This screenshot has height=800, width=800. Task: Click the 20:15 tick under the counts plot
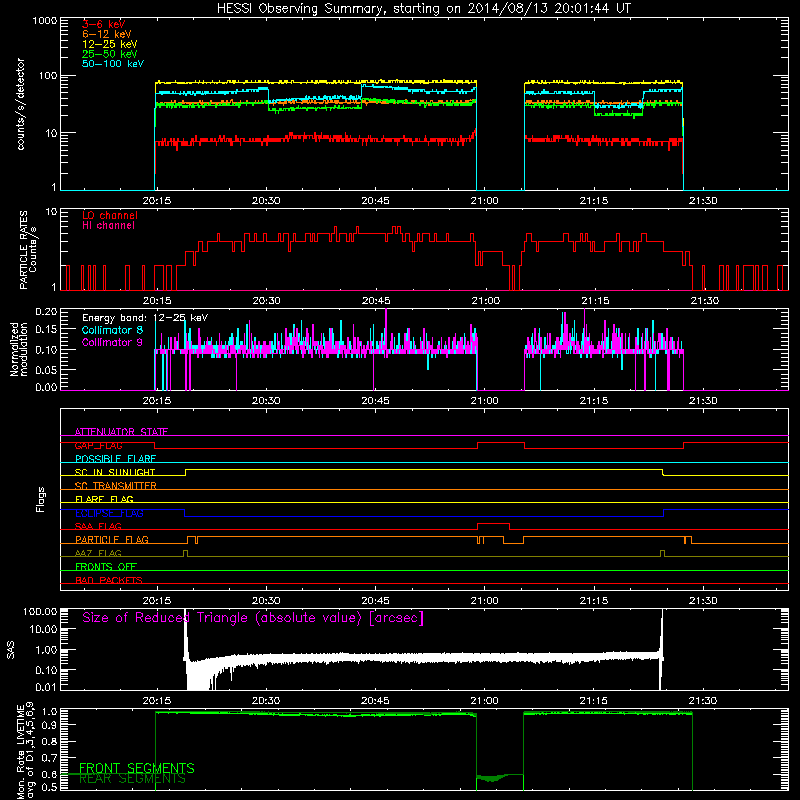click(157, 201)
